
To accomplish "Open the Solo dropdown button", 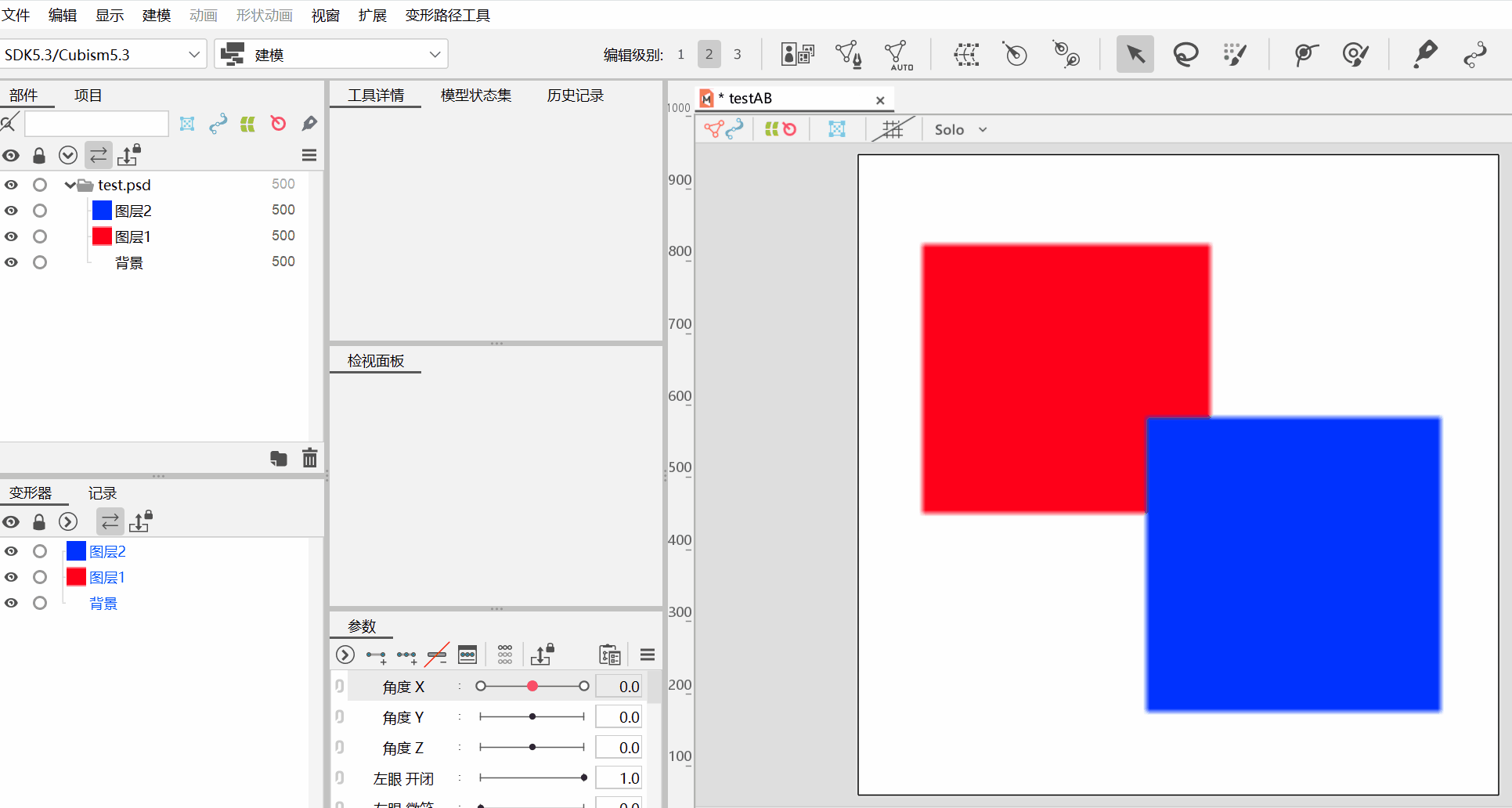I will 961,130.
